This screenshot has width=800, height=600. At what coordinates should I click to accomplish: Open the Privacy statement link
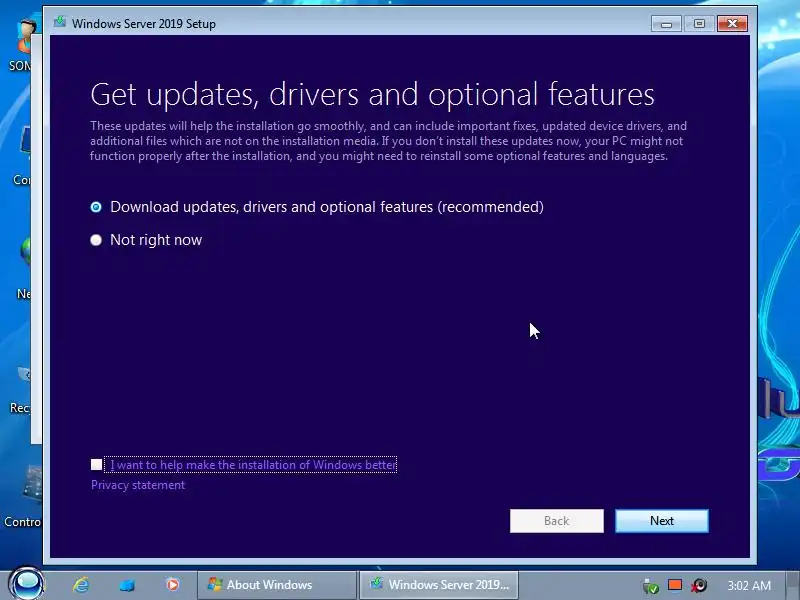tap(138, 485)
